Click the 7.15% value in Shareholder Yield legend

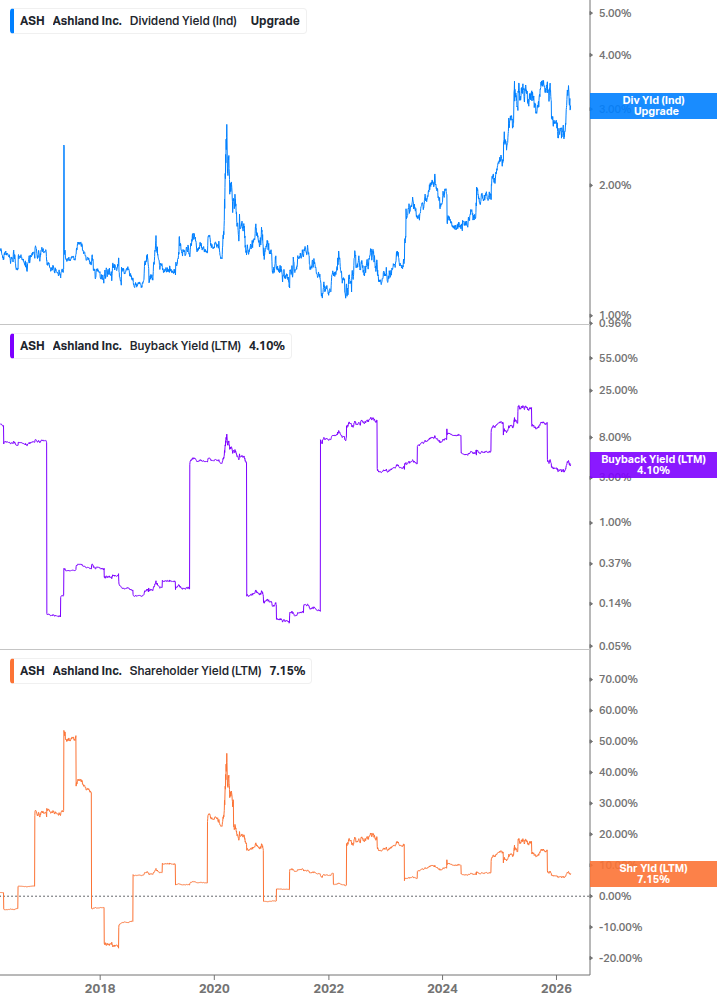(287, 671)
